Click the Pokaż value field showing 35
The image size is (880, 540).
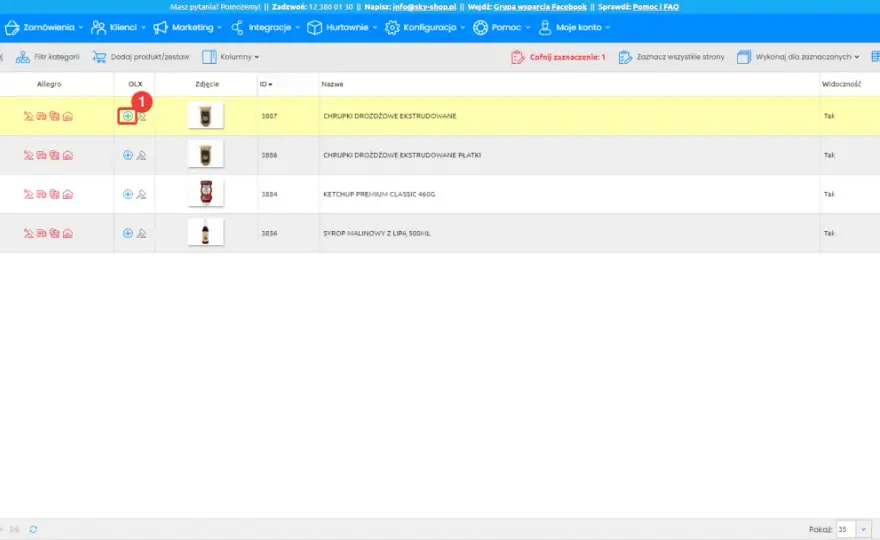pyautogui.click(x=846, y=529)
